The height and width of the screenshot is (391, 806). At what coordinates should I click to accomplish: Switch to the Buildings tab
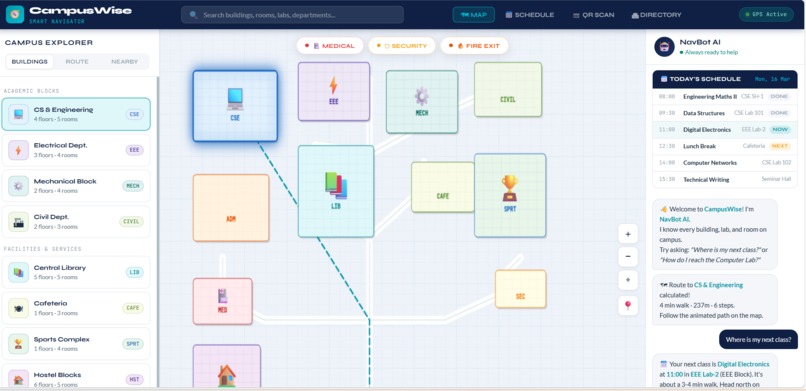coord(29,62)
